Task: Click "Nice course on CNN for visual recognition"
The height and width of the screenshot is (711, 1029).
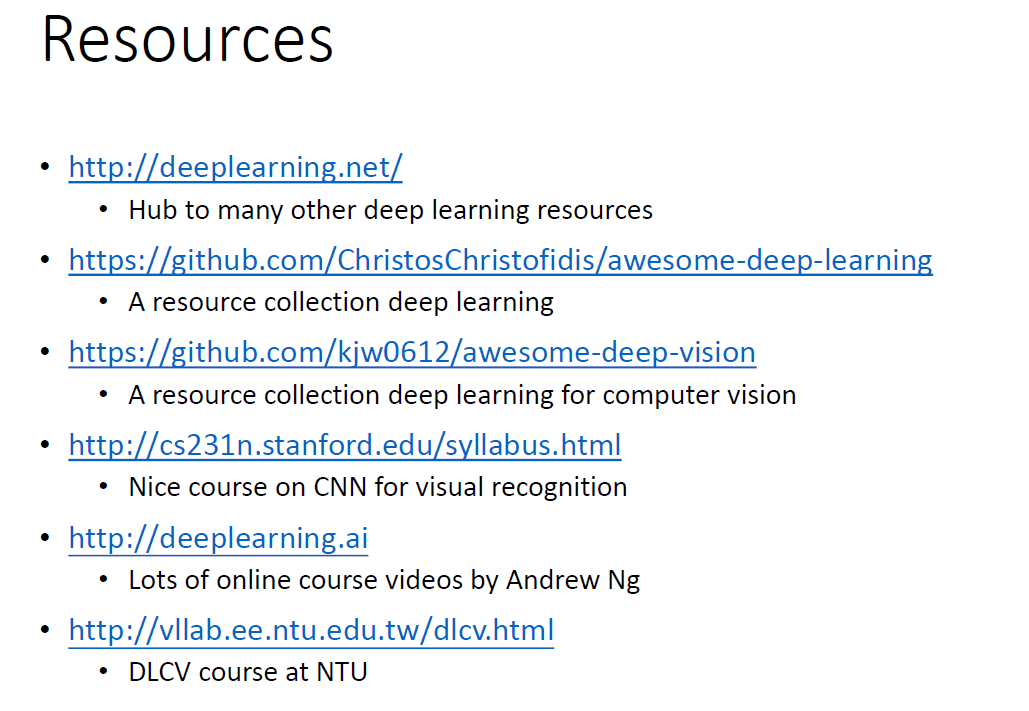Action: pyautogui.click(x=378, y=487)
